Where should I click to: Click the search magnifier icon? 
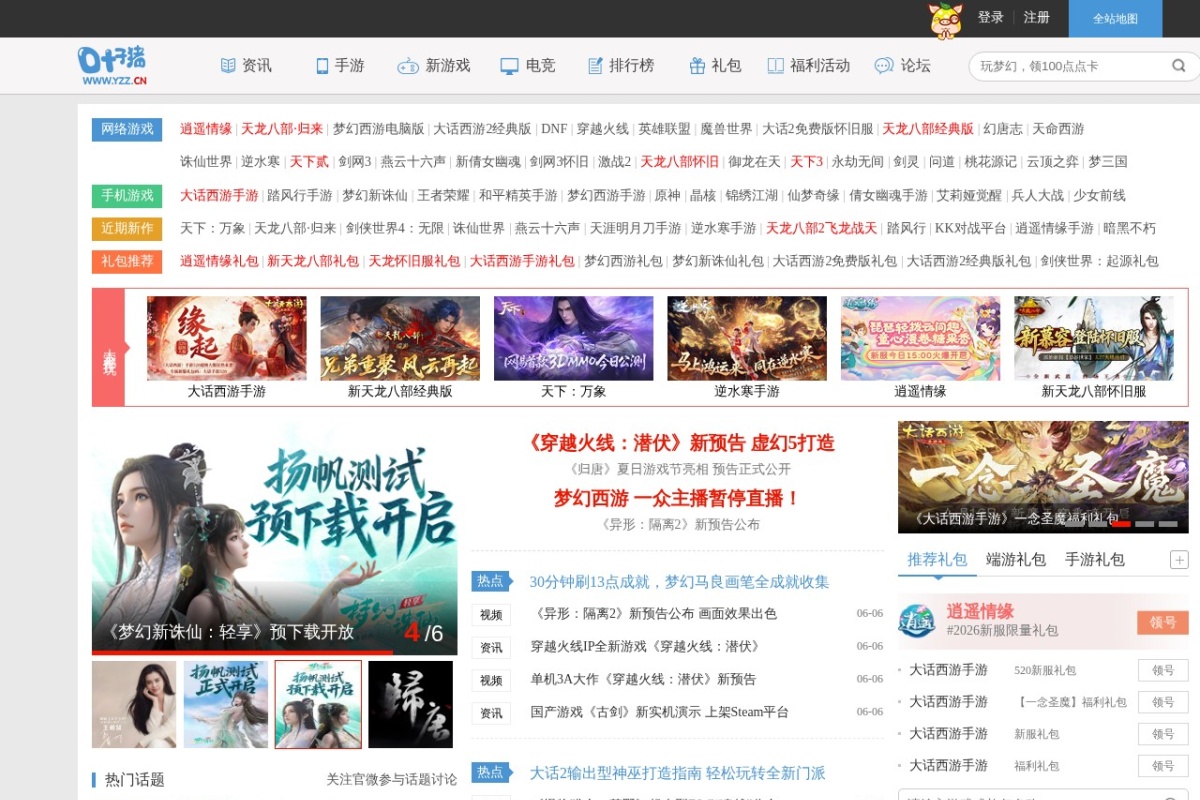coord(1179,66)
